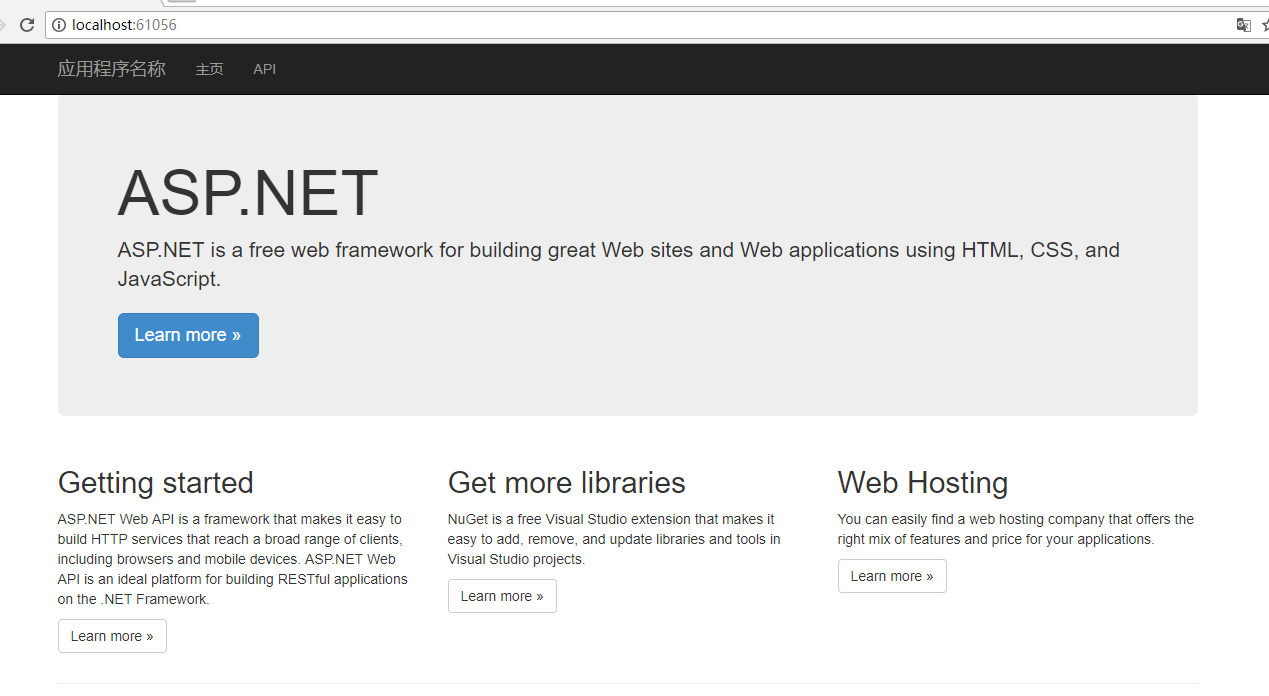Click the Web Hosting heading

(923, 483)
